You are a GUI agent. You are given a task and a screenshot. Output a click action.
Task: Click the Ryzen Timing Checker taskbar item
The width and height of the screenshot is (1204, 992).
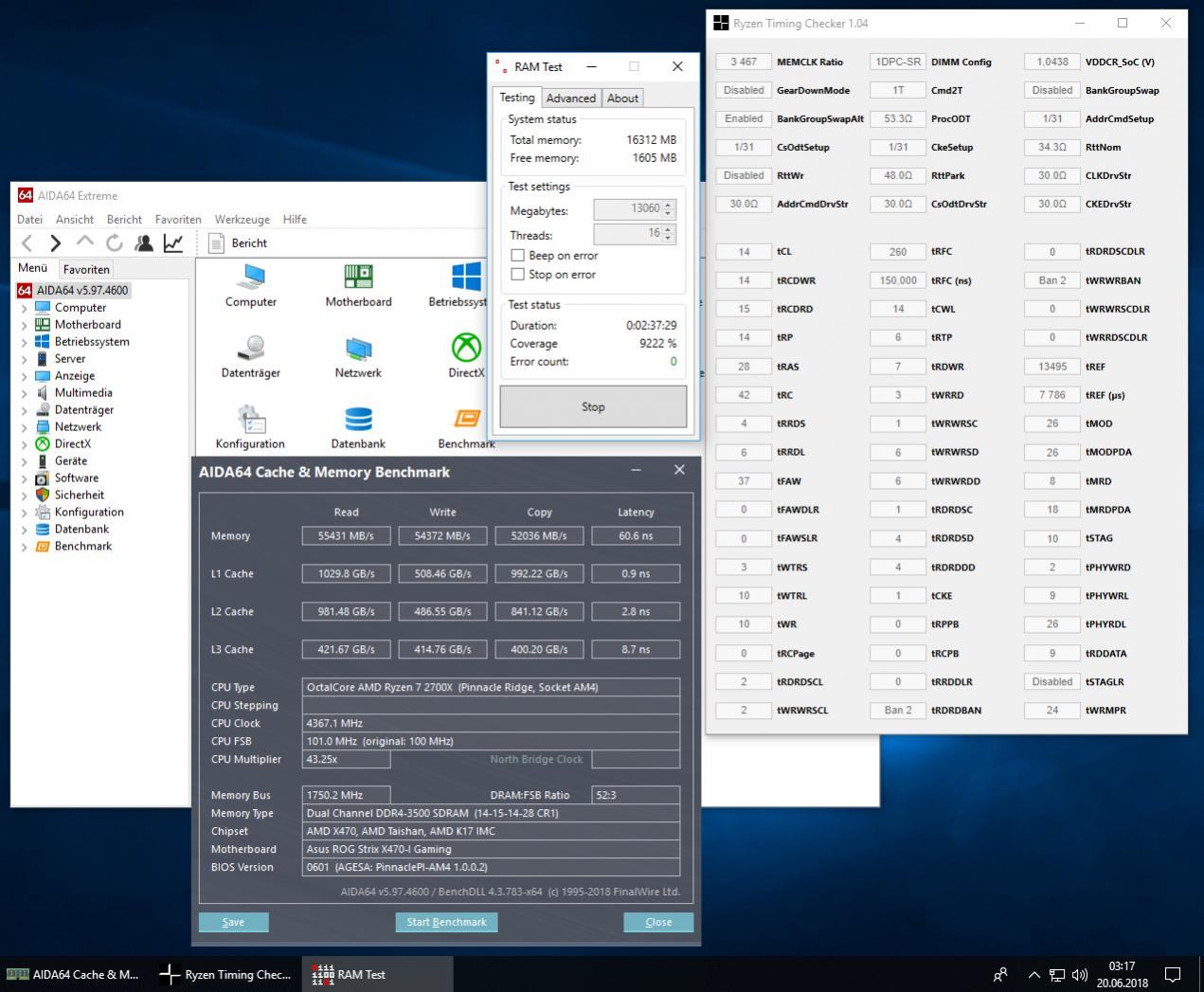225,974
